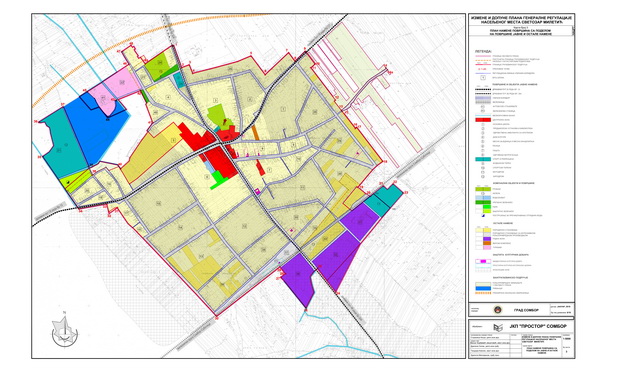Select the teal swatch in the legend
Screen dimensions: 620x372
pyautogui.click(x=483, y=159)
